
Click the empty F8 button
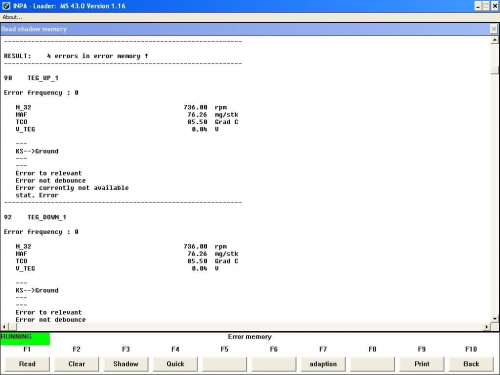[x=372, y=364]
